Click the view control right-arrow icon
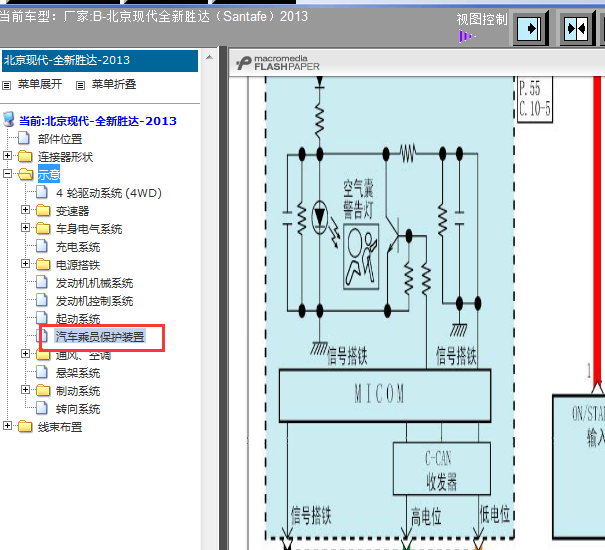 pyautogui.click(x=530, y=28)
